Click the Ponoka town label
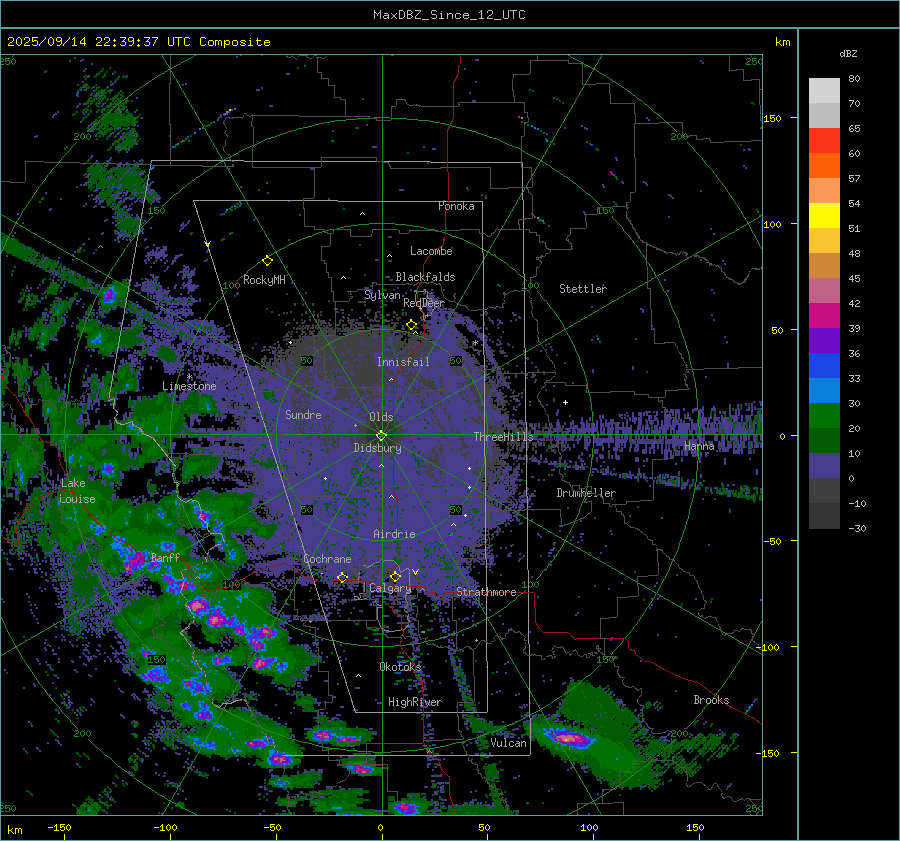Viewport: 900px width, 841px height. 456,206
